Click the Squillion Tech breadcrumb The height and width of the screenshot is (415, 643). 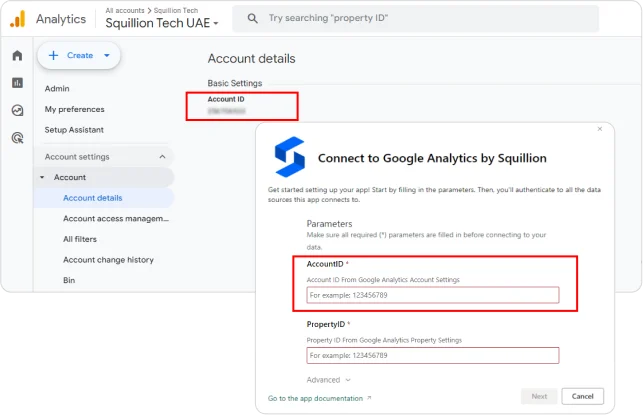[x=176, y=10]
